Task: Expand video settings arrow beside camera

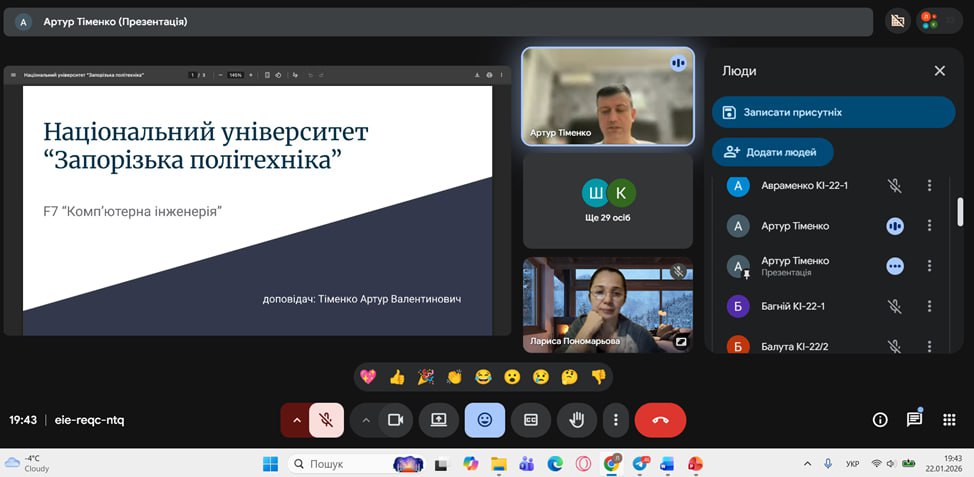Action: tap(365, 420)
